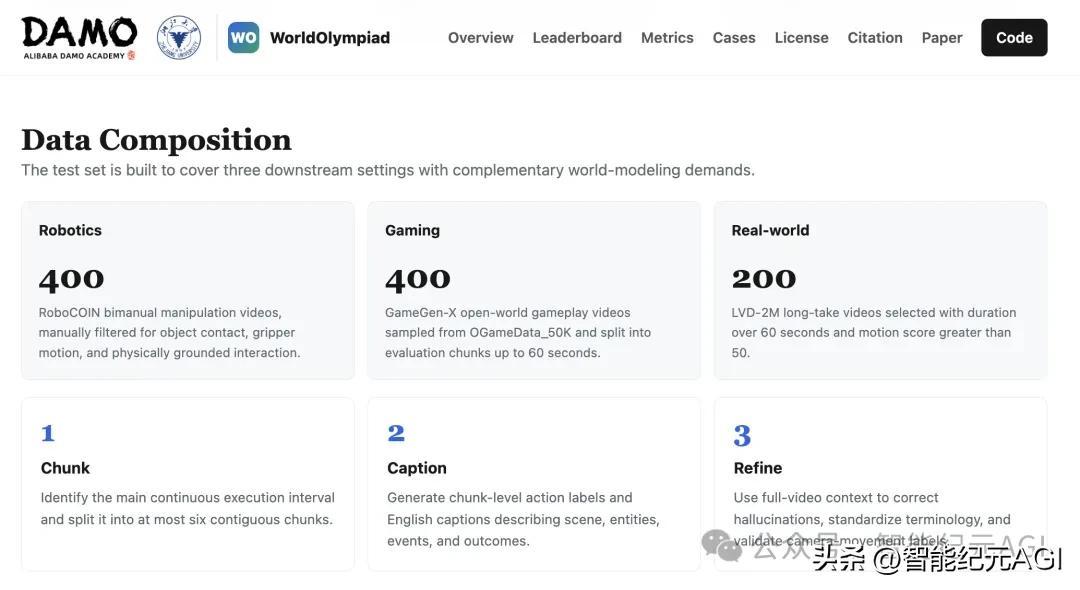Screen dimensions: 1080x590
Task: Select the chunk-level action labels description
Action: tap(523, 519)
